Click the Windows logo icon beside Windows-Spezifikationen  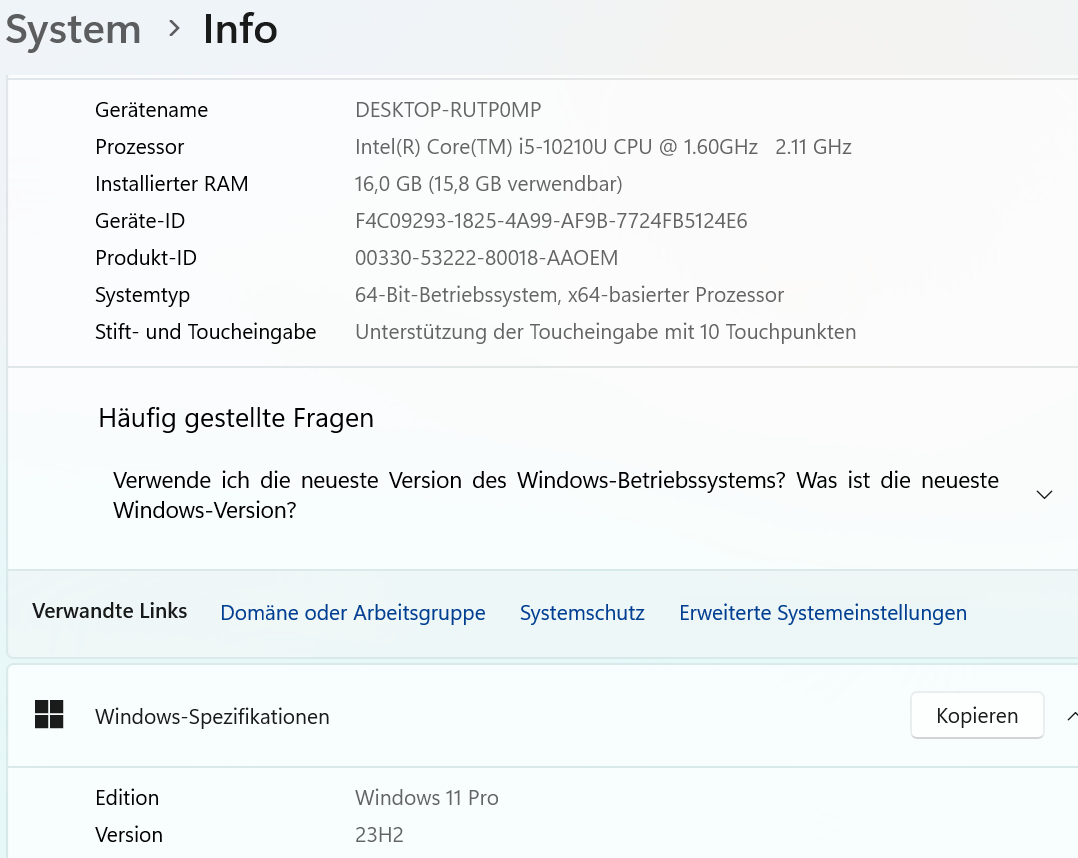[x=49, y=714]
